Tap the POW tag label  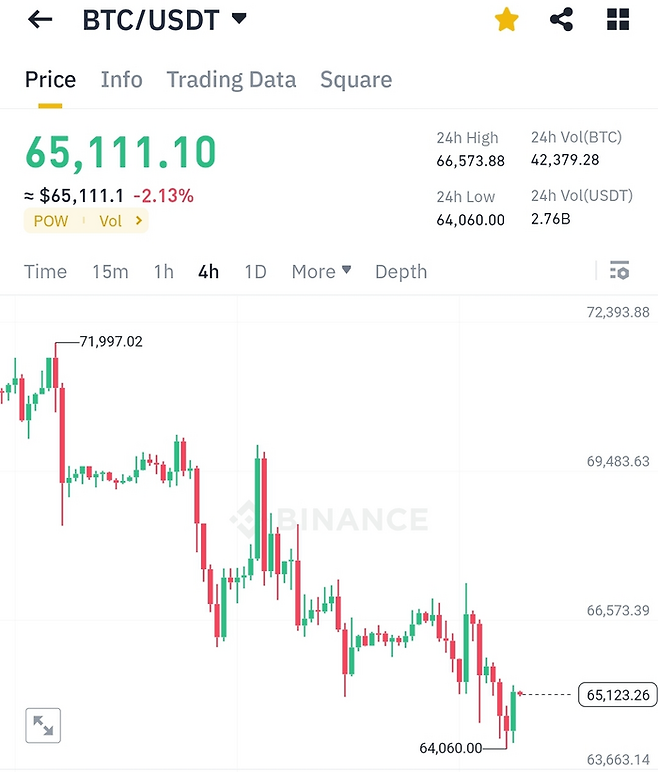point(51,221)
